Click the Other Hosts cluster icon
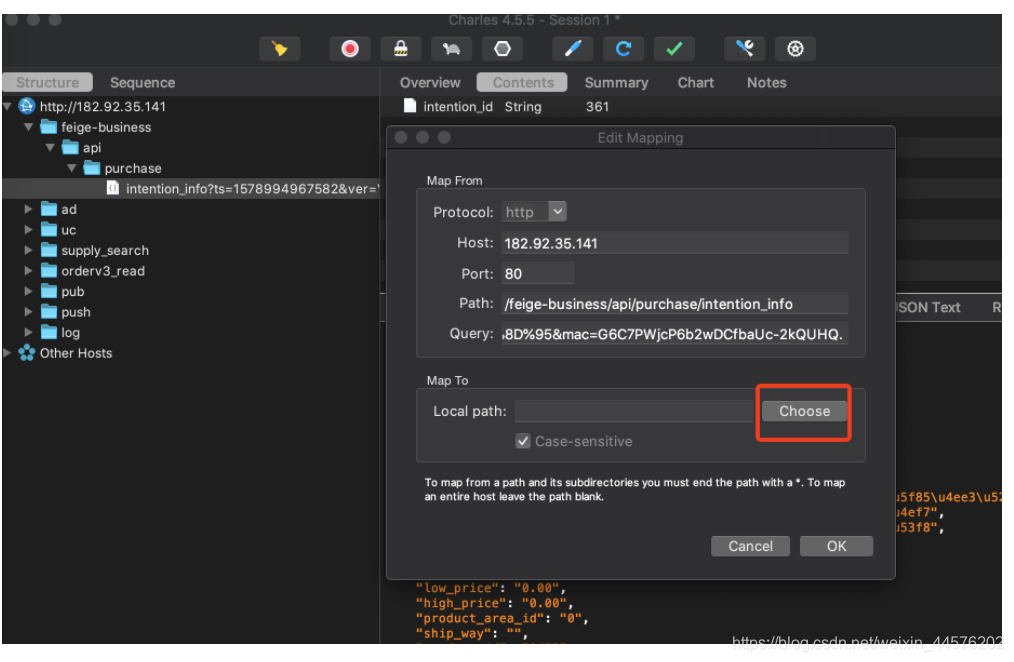The height and width of the screenshot is (662, 1014). point(27,353)
